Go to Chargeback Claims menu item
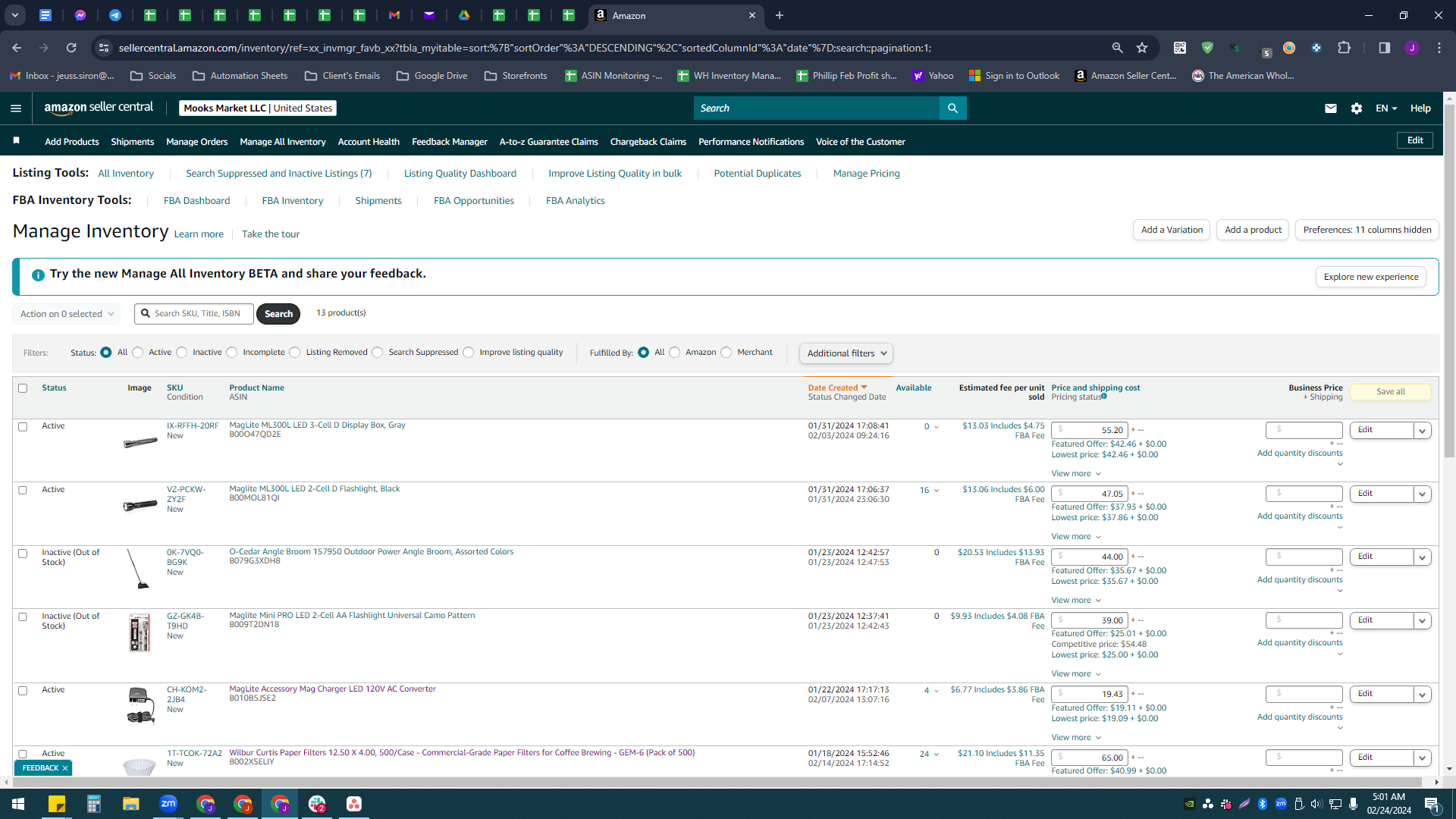Screen dimensions: 1456x819 [648, 142]
